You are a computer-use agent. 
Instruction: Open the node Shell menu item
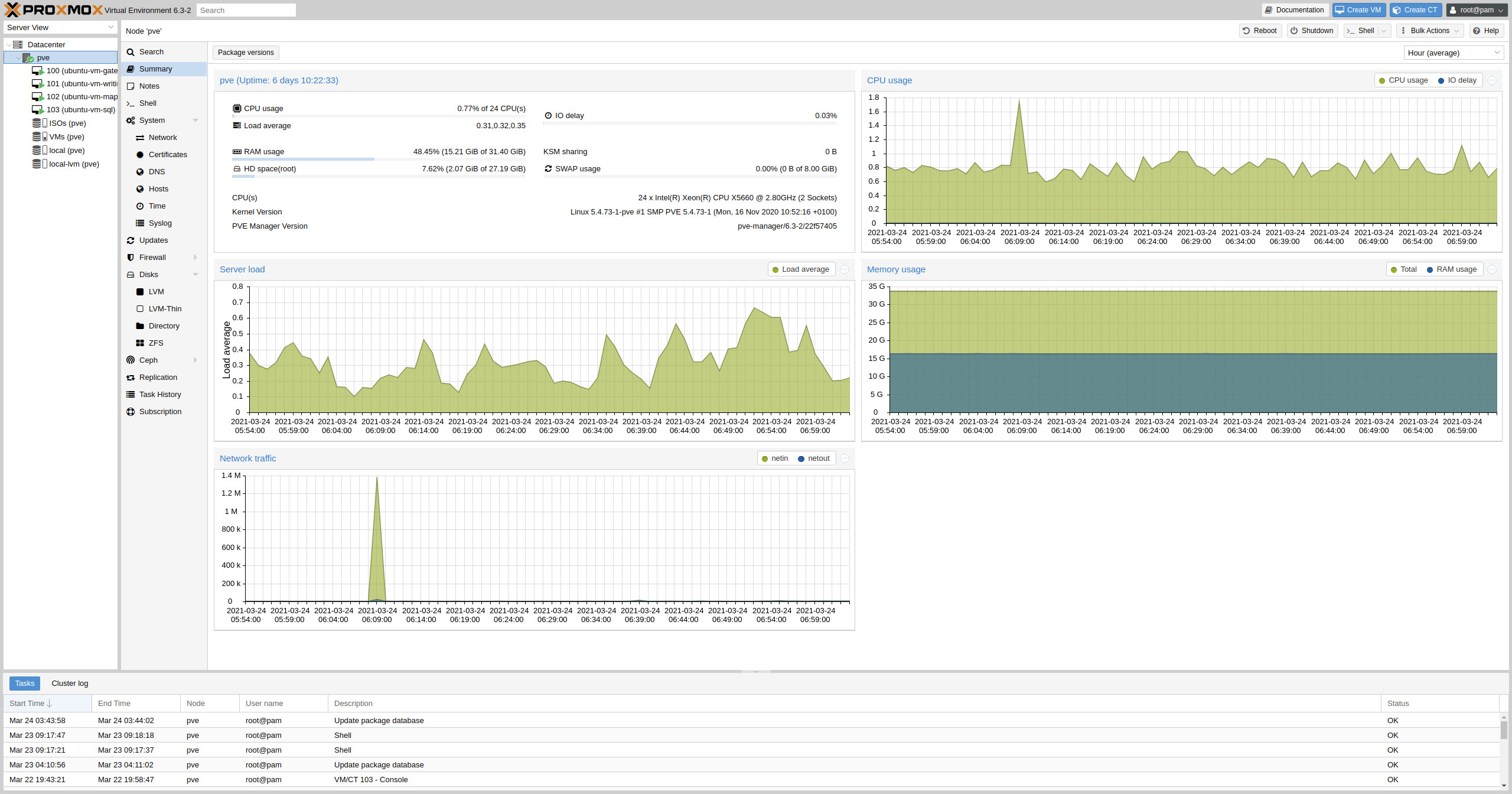pyautogui.click(x=164, y=103)
